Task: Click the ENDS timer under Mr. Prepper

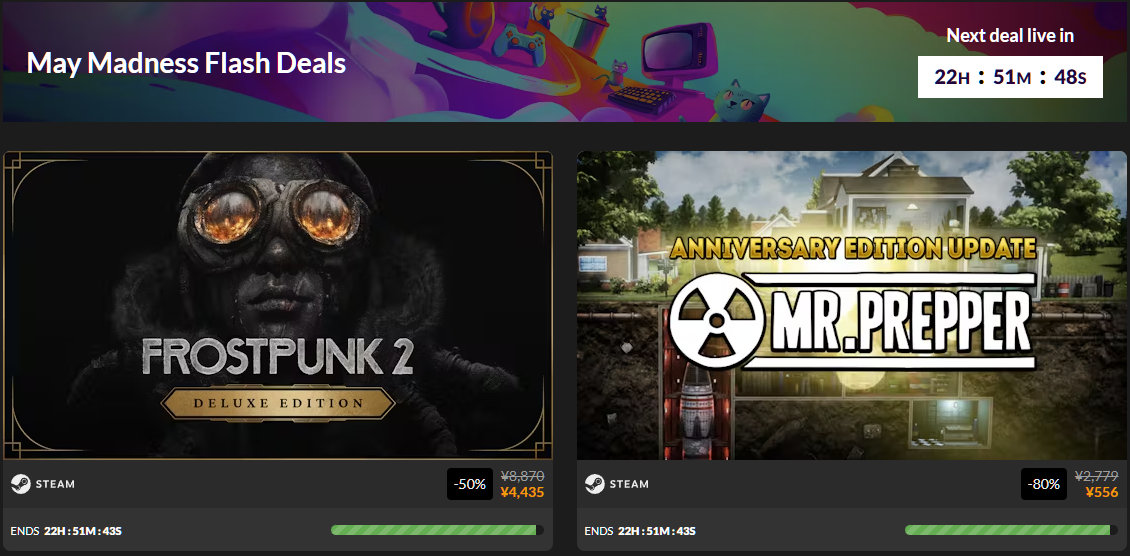Action: 640,531
